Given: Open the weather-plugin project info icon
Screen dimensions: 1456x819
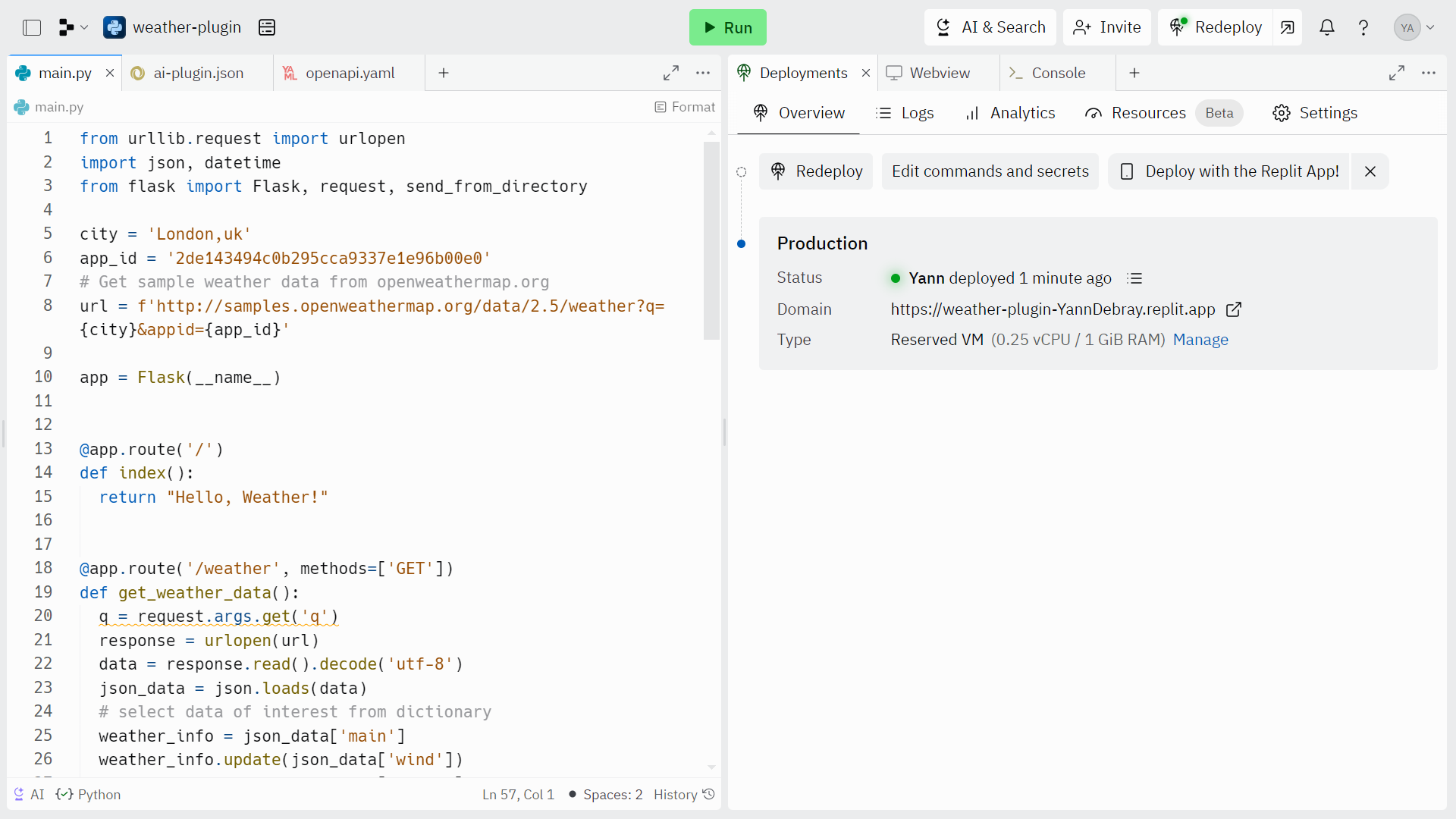Looking at the screenshot, I should tap(267, 28).
